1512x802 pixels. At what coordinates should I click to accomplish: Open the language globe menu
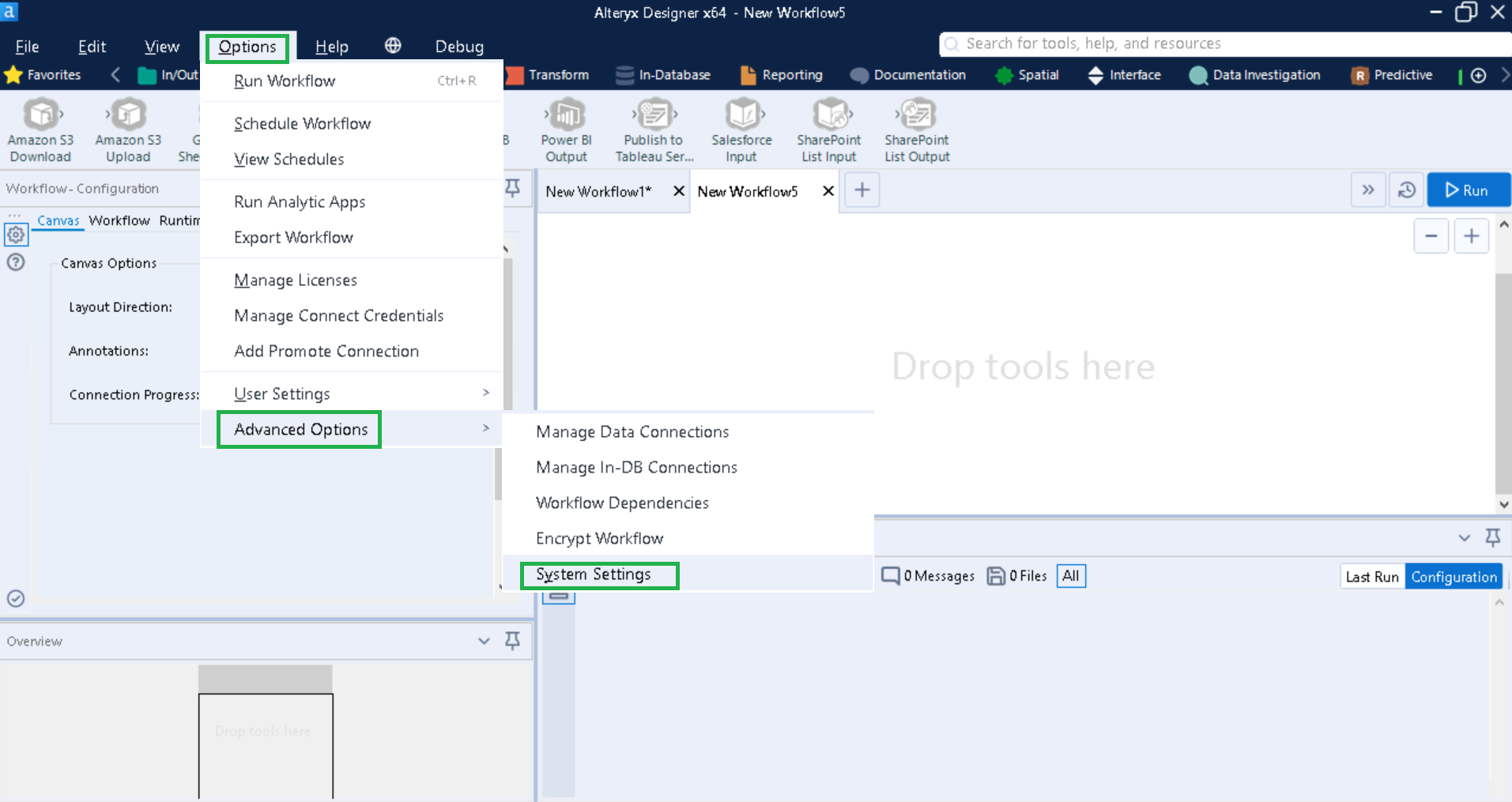pyautogui.click(x=393, y=46)
